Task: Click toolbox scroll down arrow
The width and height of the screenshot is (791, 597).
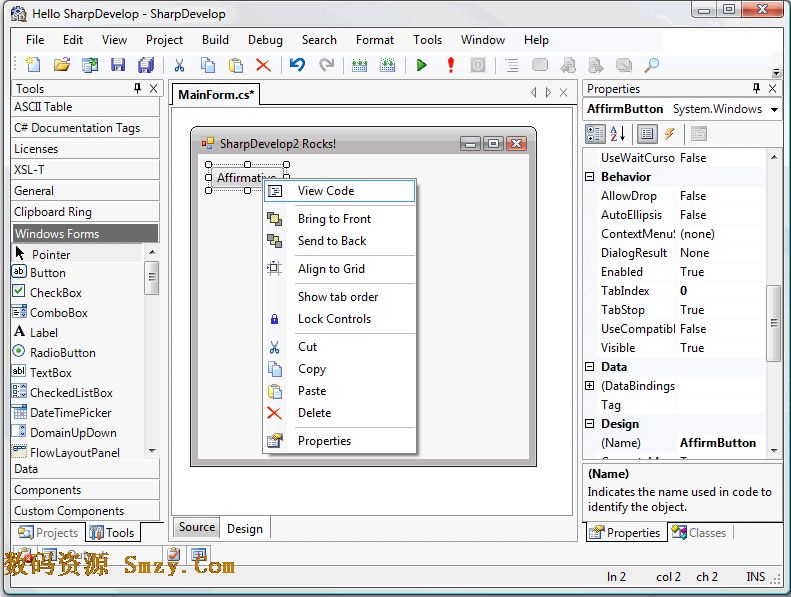Action: coord(152,451)
